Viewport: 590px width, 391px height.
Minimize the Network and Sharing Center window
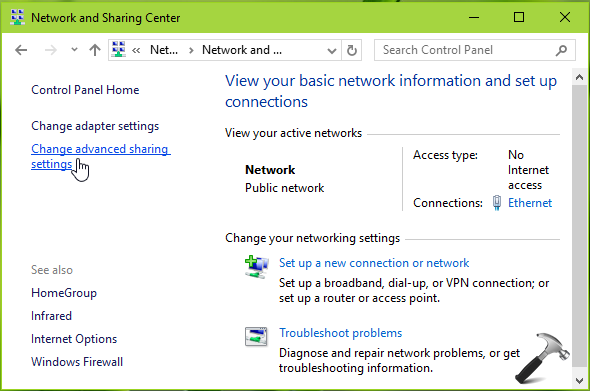(x=474, y=17)
